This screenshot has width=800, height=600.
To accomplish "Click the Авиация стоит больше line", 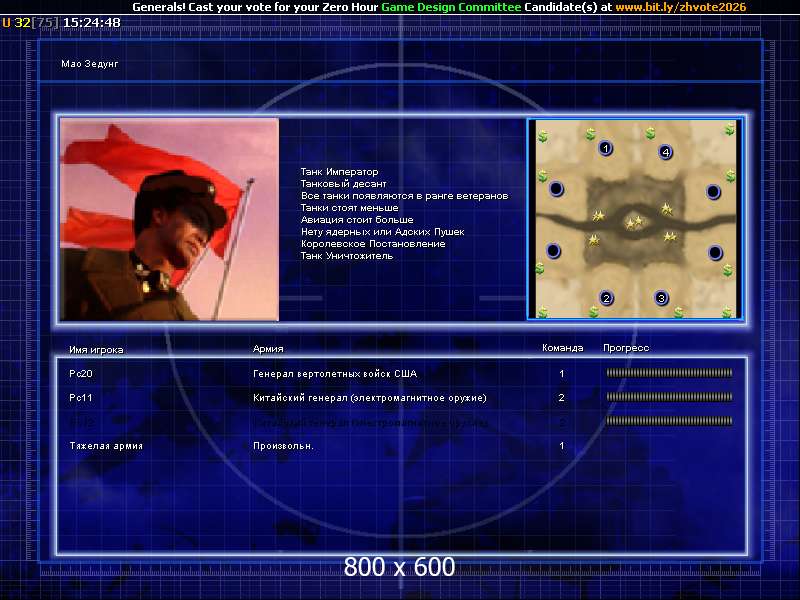I will click(357, 220).
